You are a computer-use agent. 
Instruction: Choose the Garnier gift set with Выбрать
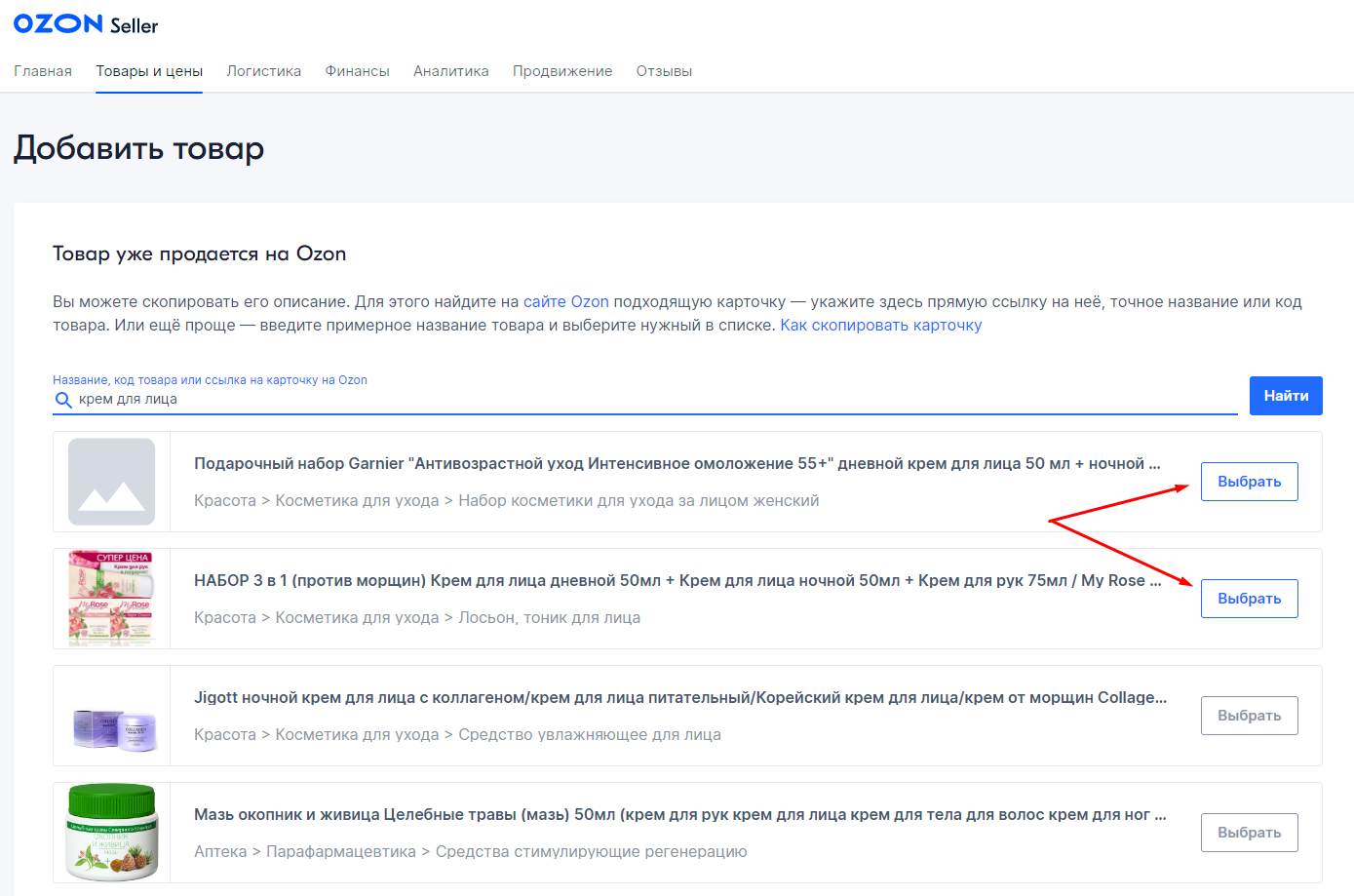[1250, 482]
